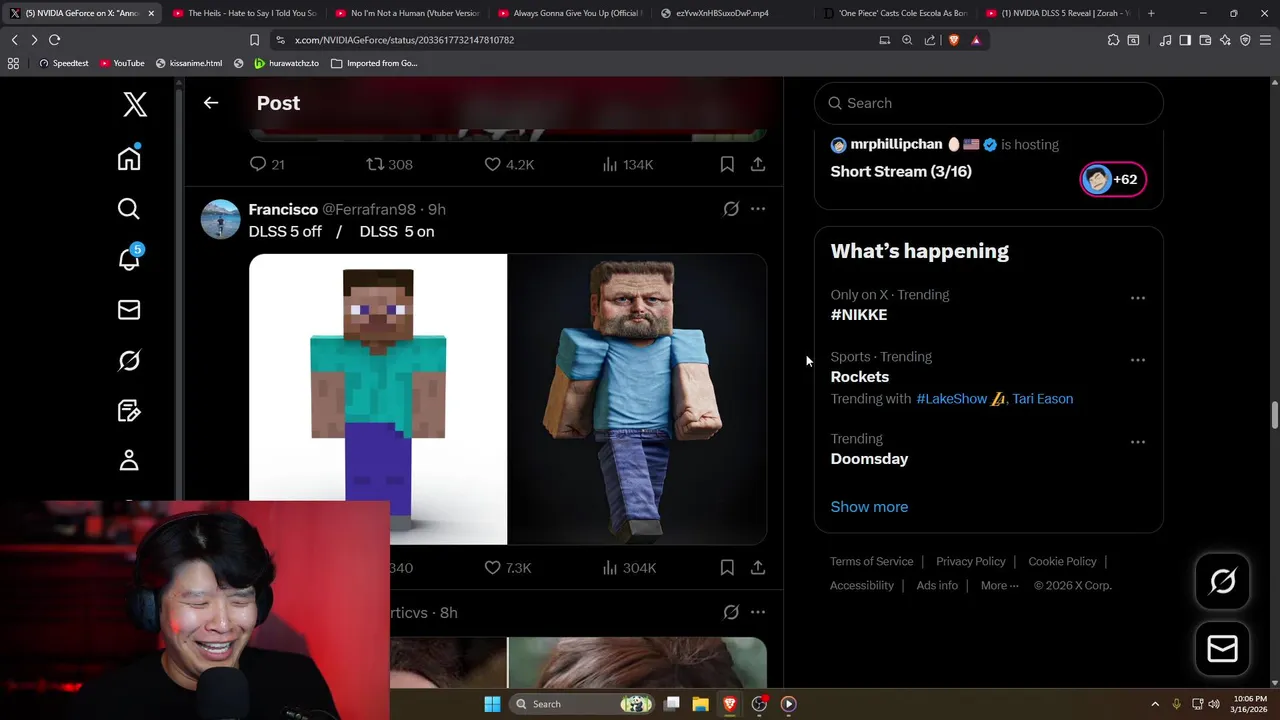Open floating Grok button

[x=1222, y=581]
